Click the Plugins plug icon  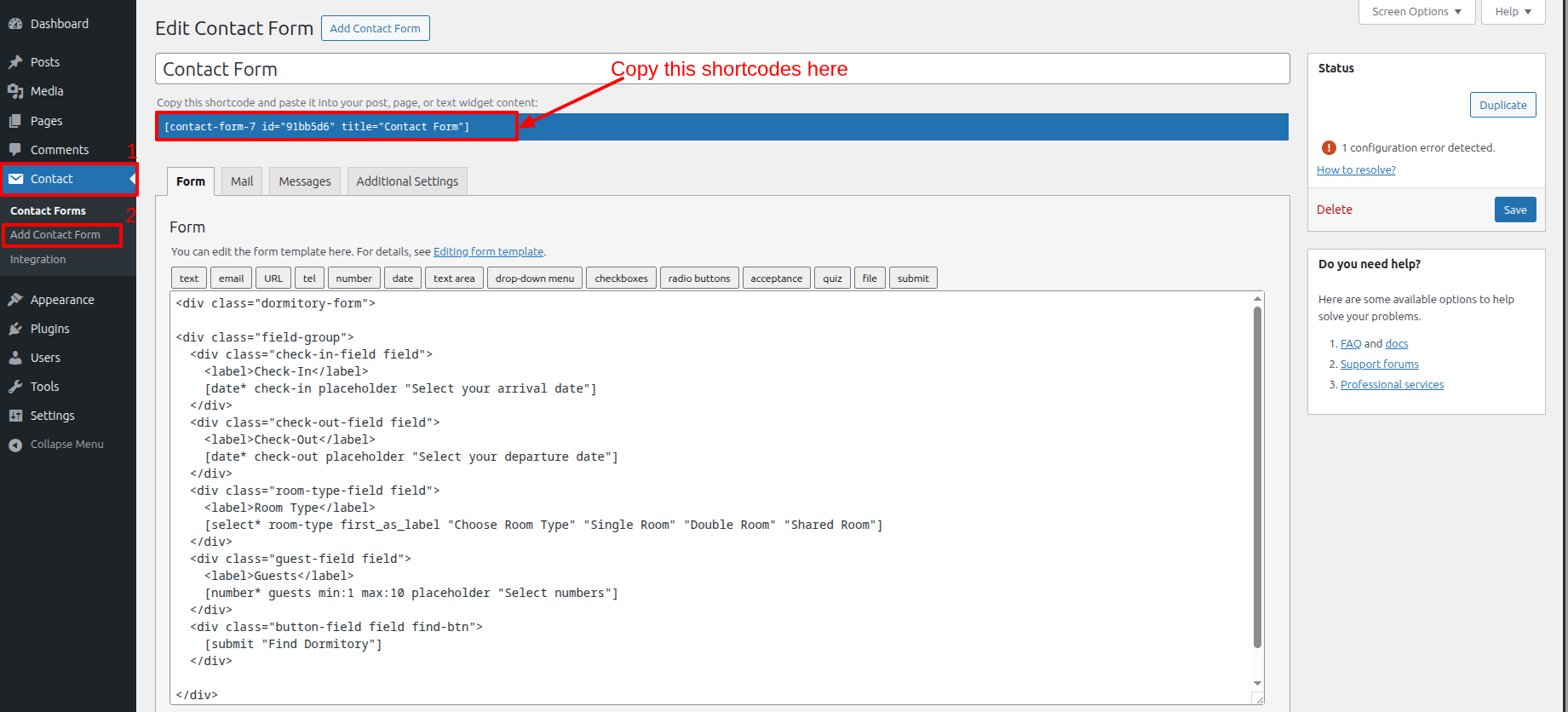(x=15, y=329)
